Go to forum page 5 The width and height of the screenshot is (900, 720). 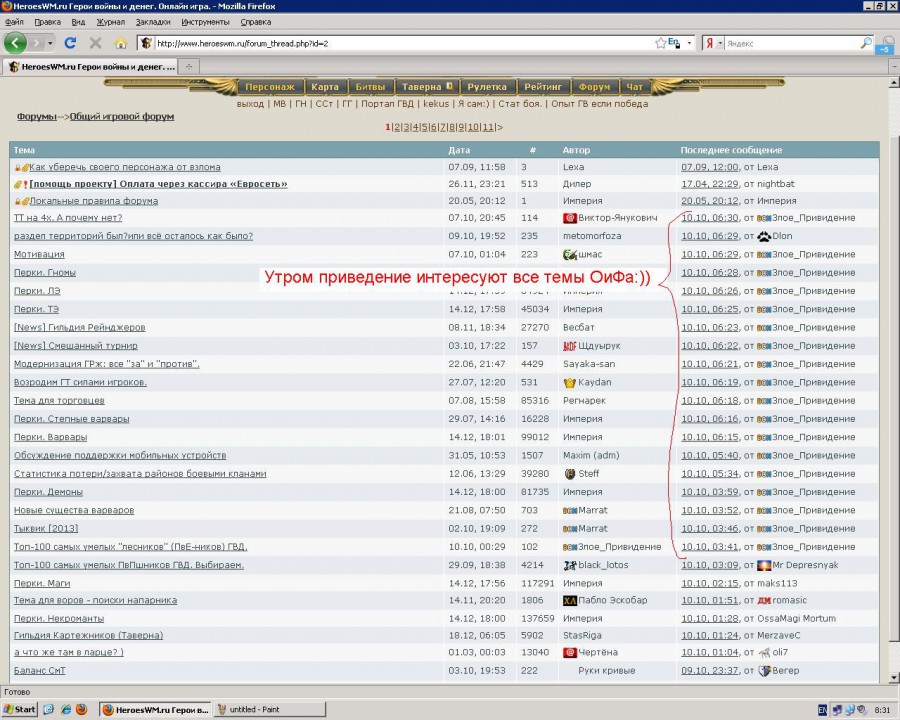(x=424, y=127)
